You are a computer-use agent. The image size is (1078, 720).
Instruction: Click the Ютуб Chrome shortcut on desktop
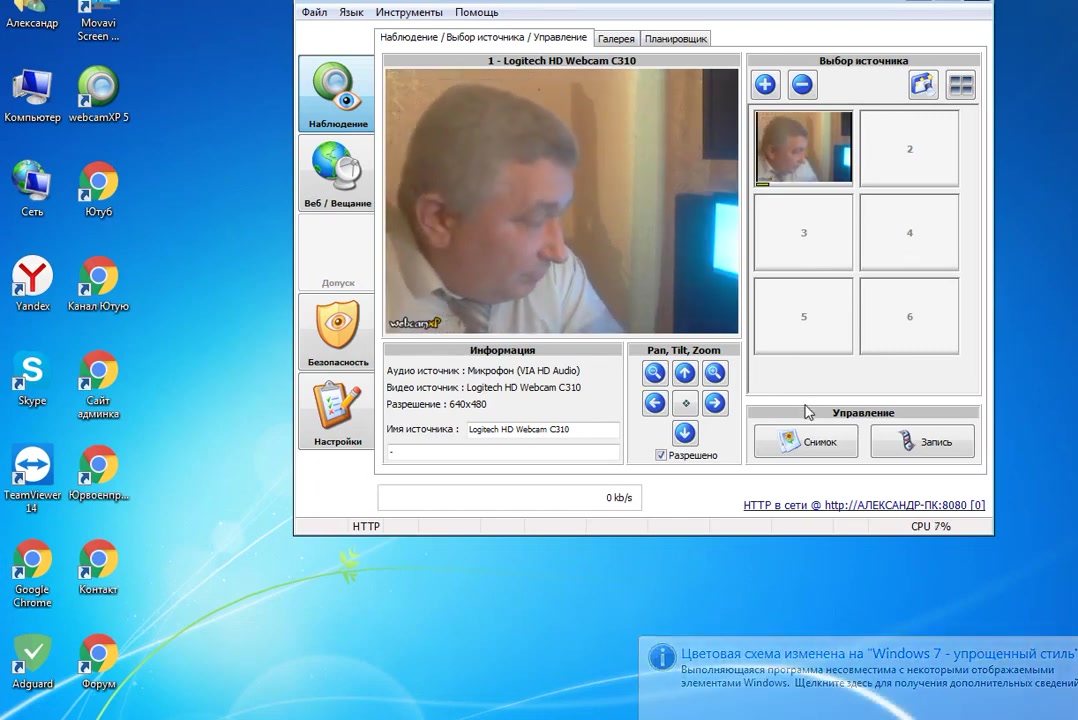pyautogui.click(x=98, y=189)
